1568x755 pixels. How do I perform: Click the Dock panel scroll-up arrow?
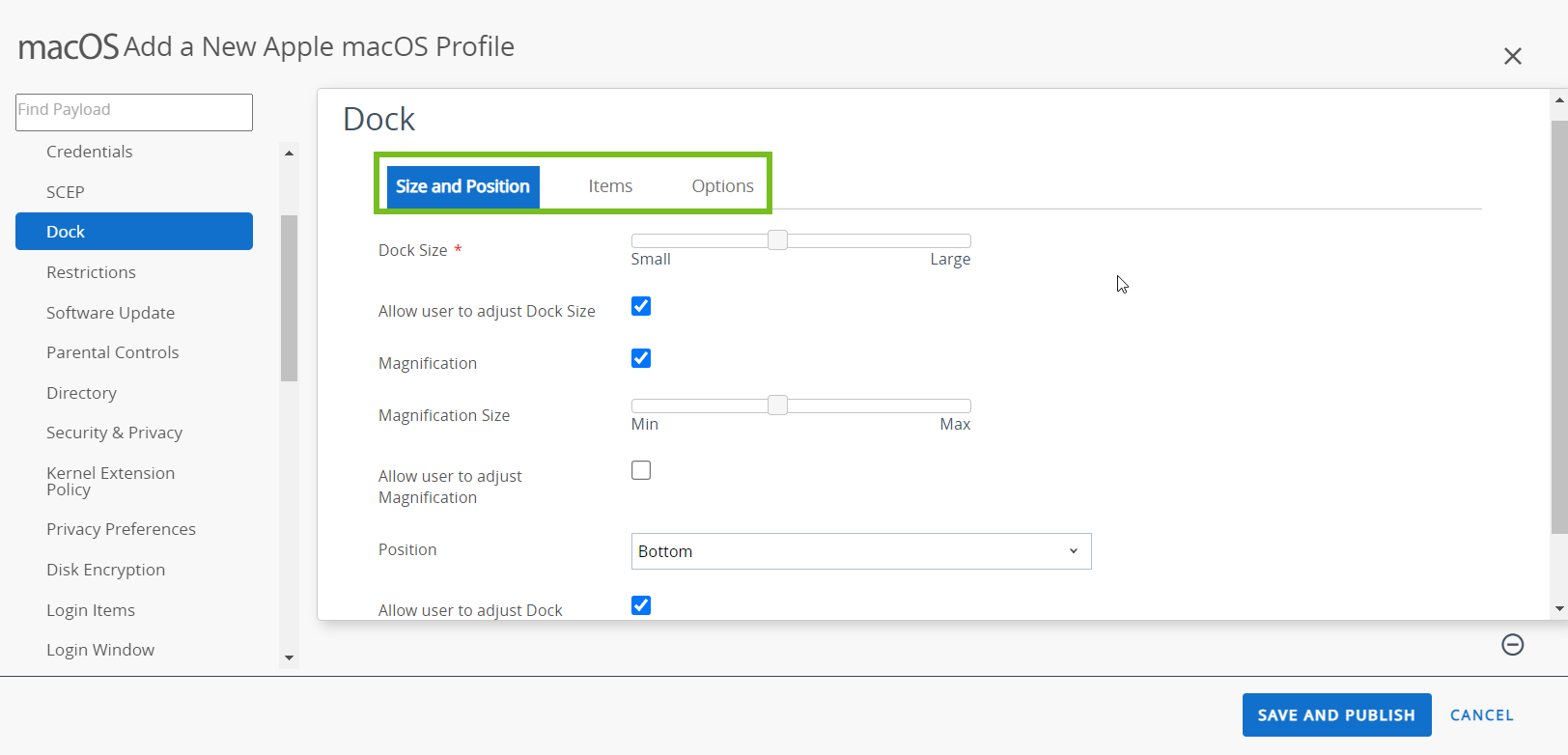1559,99
